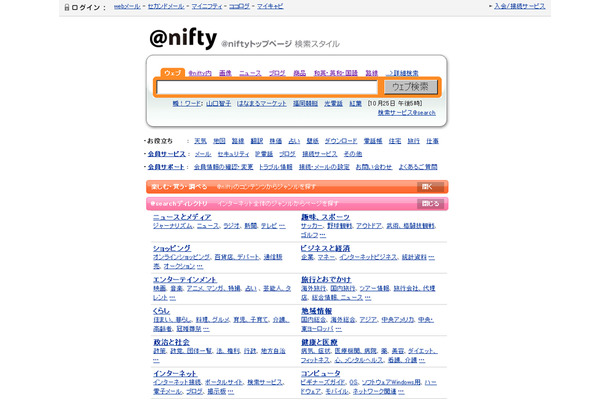Open the ビジネスと経済 directory category

[325, 248]
